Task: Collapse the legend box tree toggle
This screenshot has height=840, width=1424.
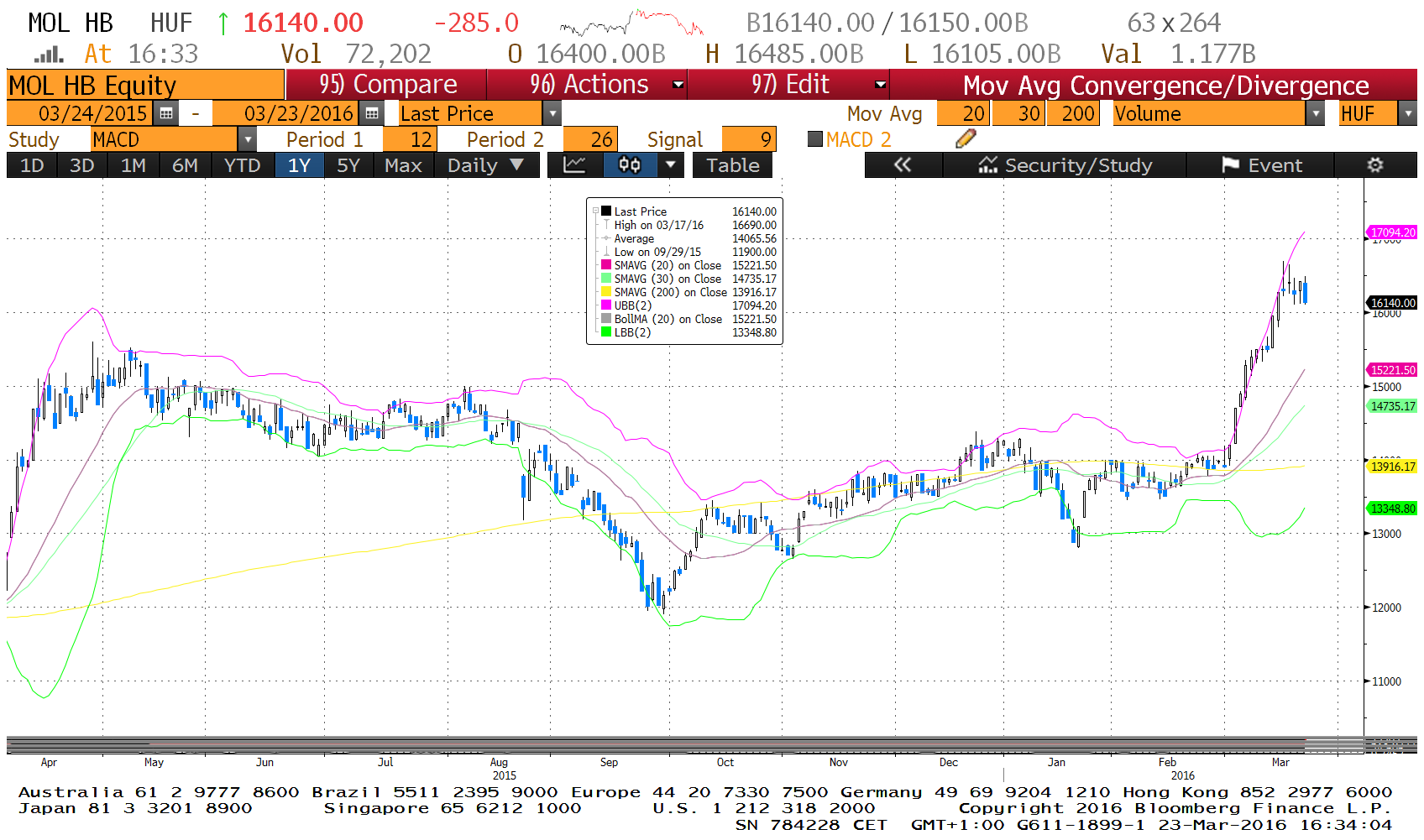Action: 595,211
